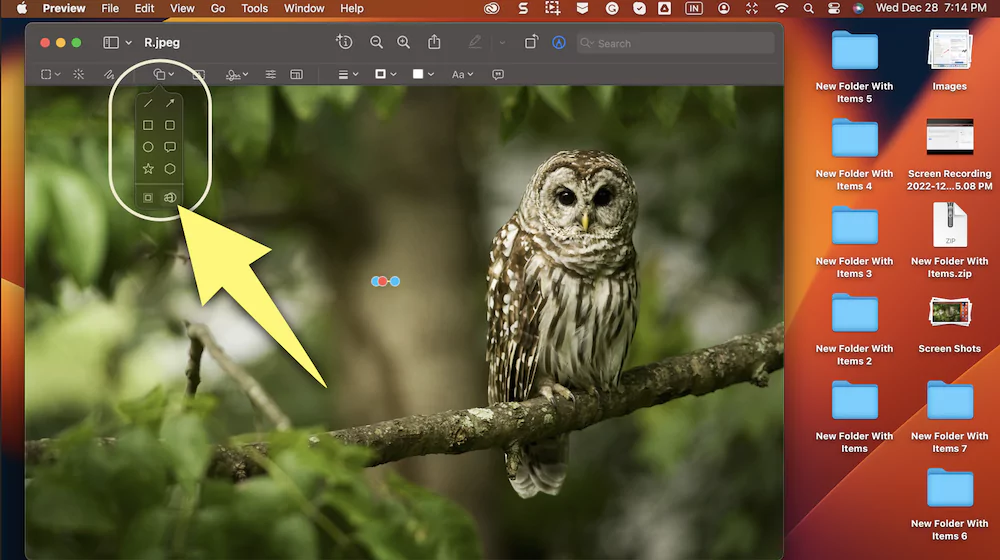Image resolution: width=1000 pixels, height=560 pixels.
Task: Select the Screen Shots stack
Action: click(x=950, y=324)
